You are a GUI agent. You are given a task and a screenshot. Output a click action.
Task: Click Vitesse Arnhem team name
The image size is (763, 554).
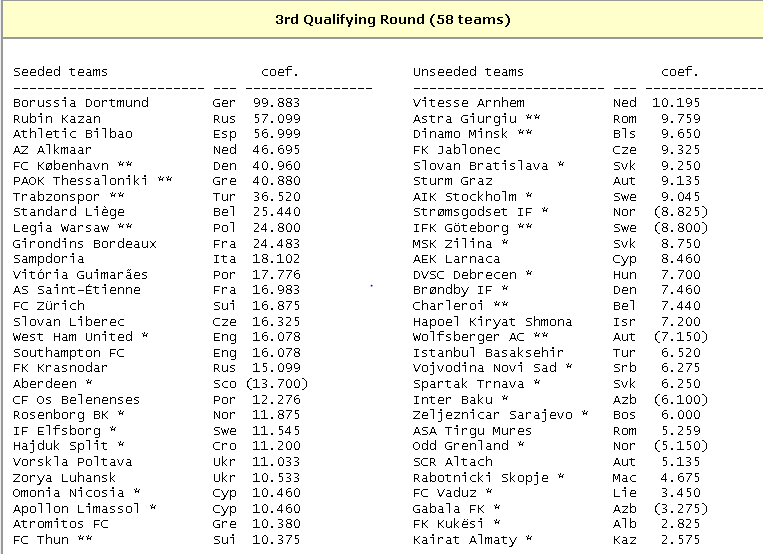[x=469, y=103]
